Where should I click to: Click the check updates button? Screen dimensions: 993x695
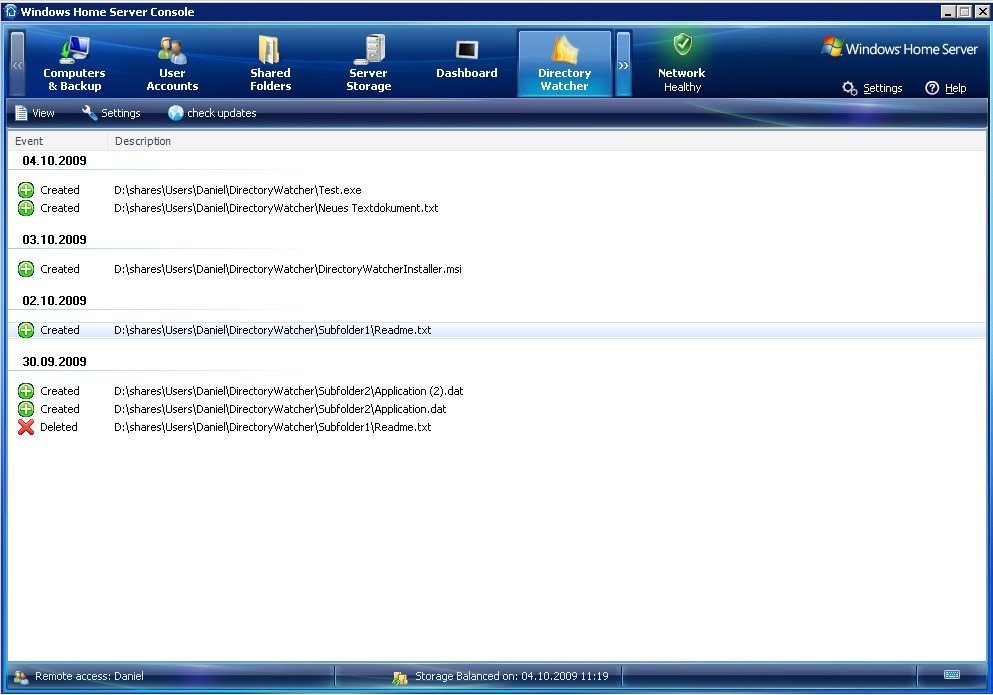tap(212, 113)
